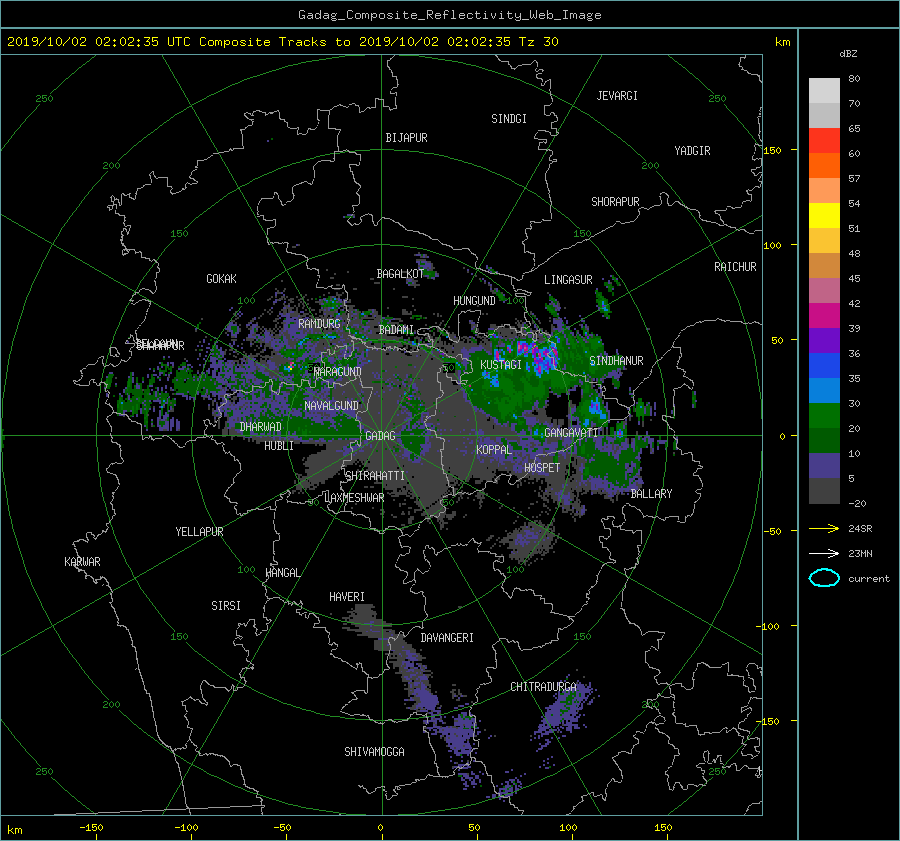Select the light gray 70-80 dBZ band
Viewport: 900px width, 841px height.
tap(824, 90)
